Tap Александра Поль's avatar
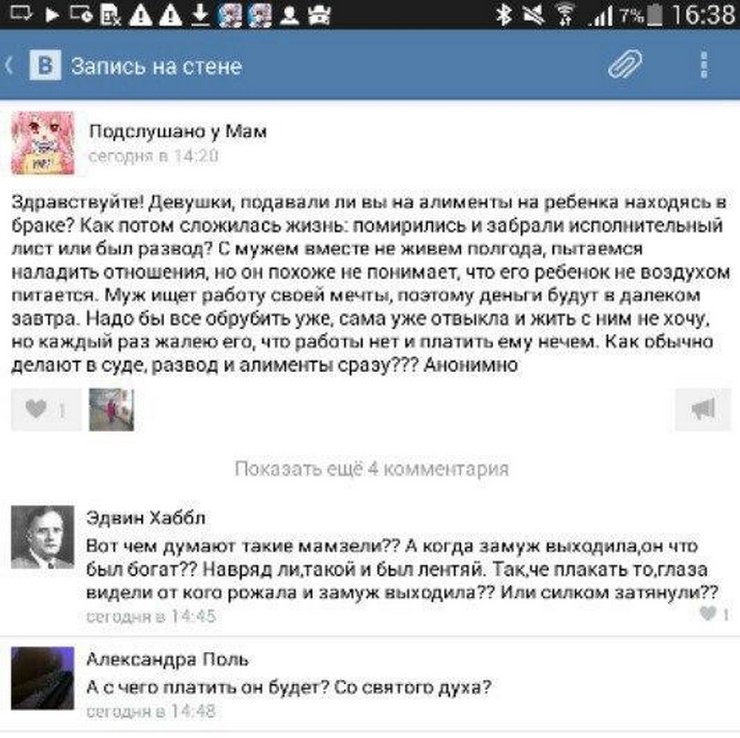Screen dimensions: 740x738 pyautogui.click(x=43, y=678)
